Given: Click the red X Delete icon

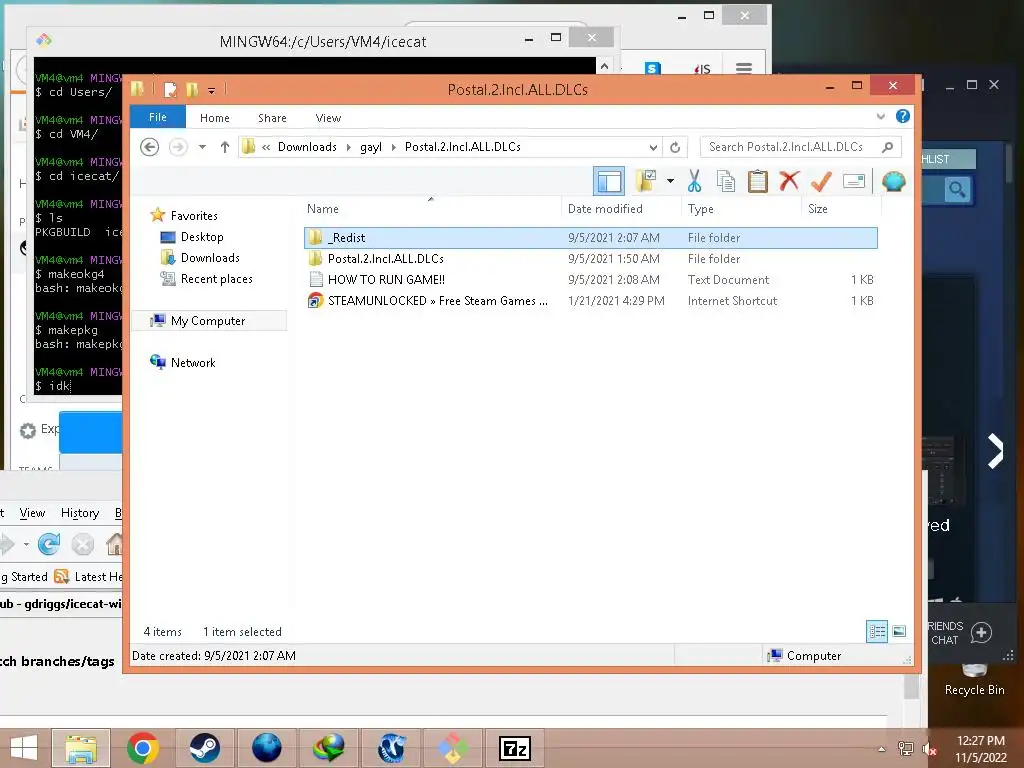Looking at the screenshot, I should point(789,181).
